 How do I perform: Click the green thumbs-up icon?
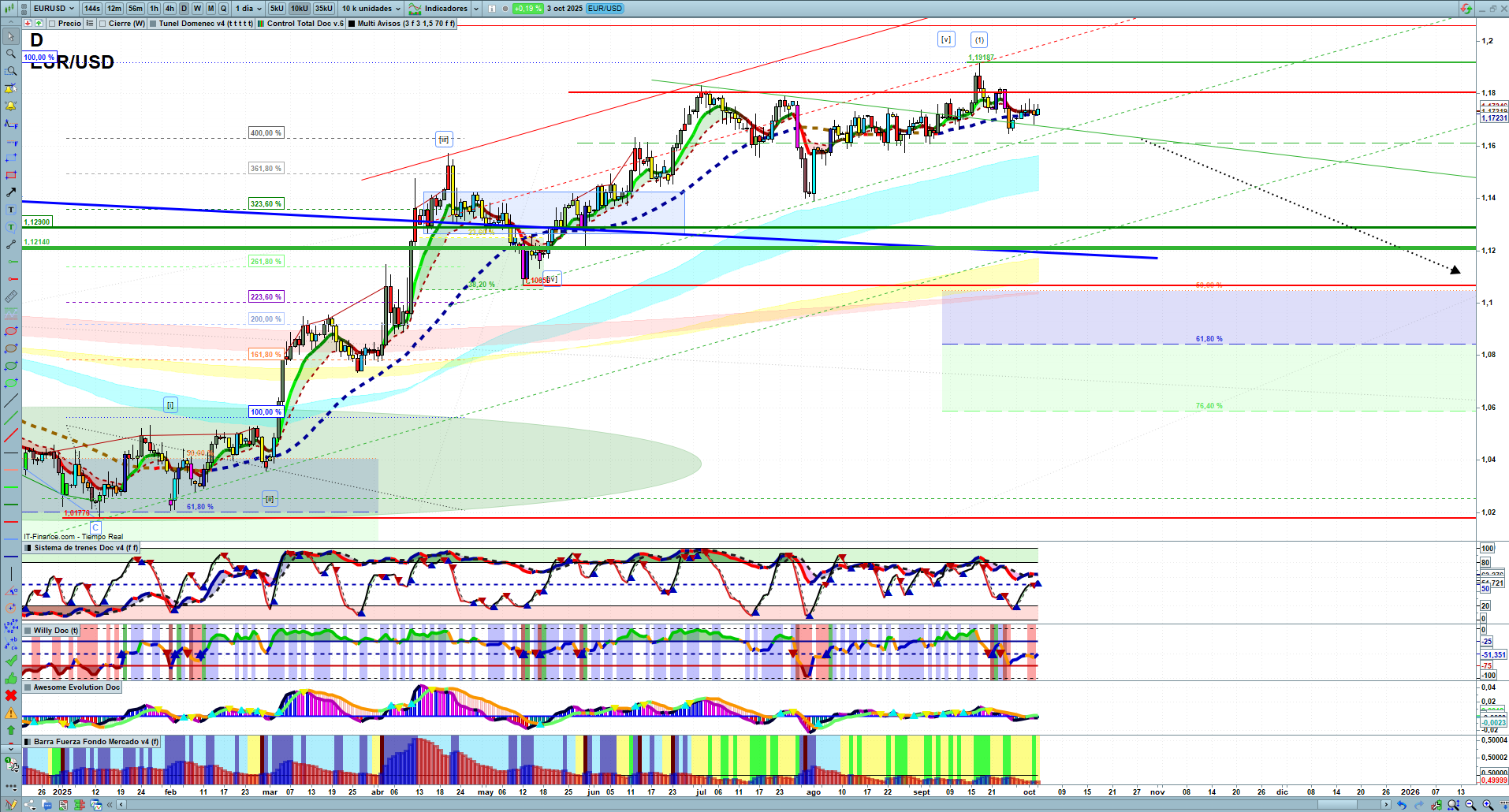11,678
